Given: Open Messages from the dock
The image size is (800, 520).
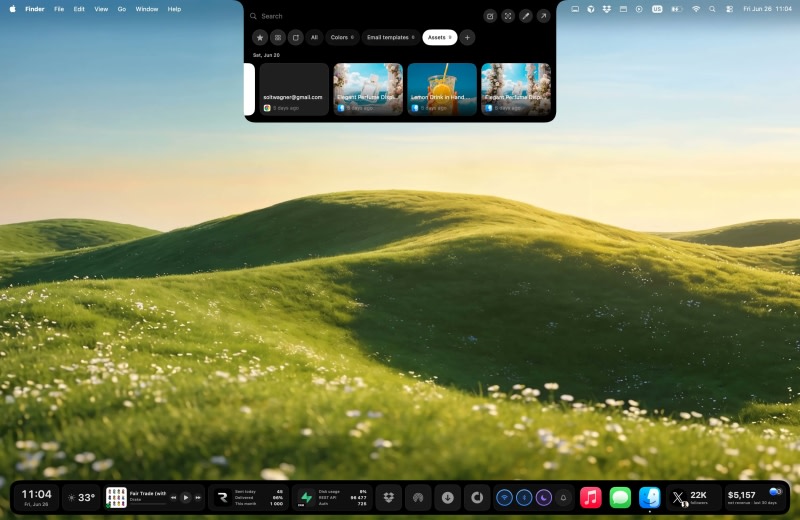Looking at the screenshot, I should [620, 498].
